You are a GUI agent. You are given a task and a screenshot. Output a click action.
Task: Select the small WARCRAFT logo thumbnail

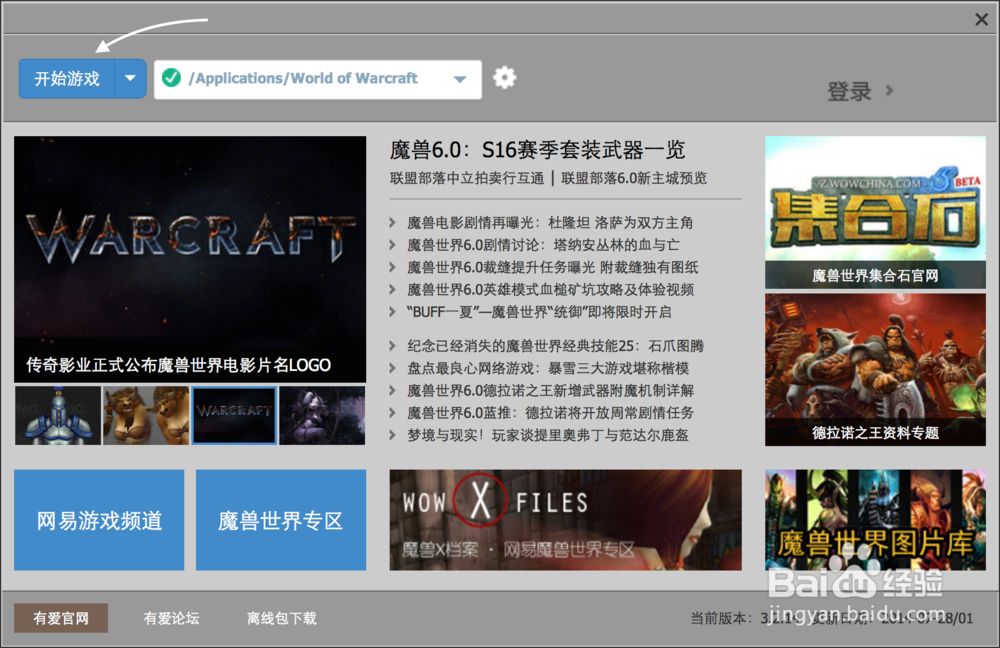tap(235, 415)
